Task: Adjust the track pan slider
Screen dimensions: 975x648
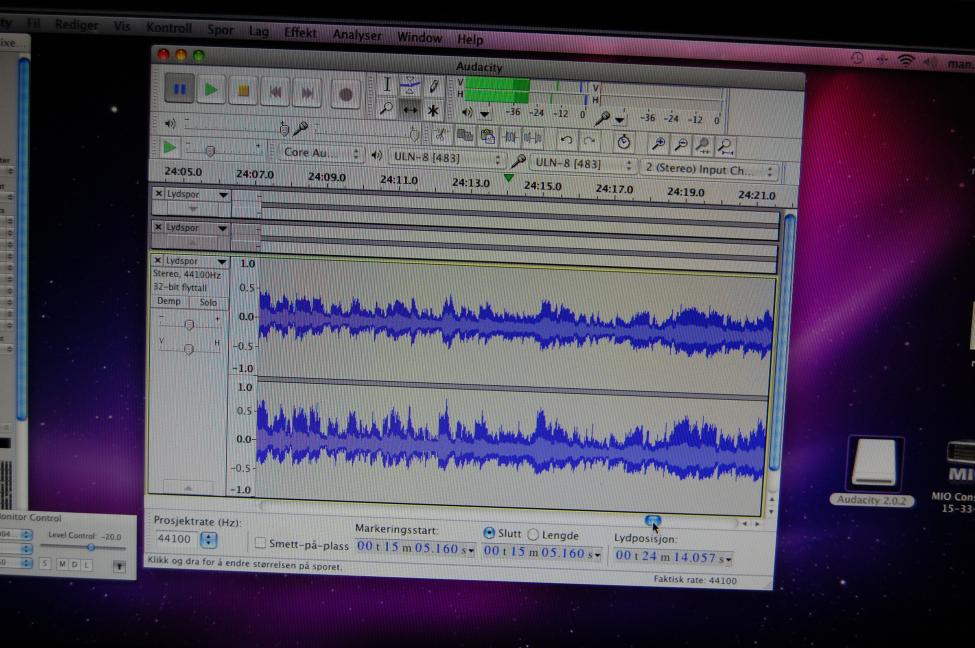Action: point(188,348)
